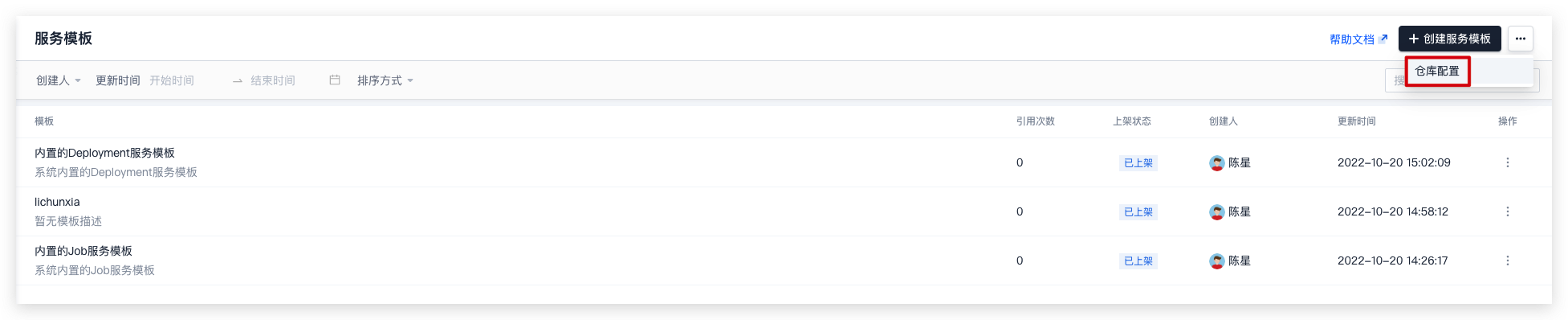Expand the 创建人 filter dropdown
The width and height of the screenshot is (1568, 320).
pos(59,80)
